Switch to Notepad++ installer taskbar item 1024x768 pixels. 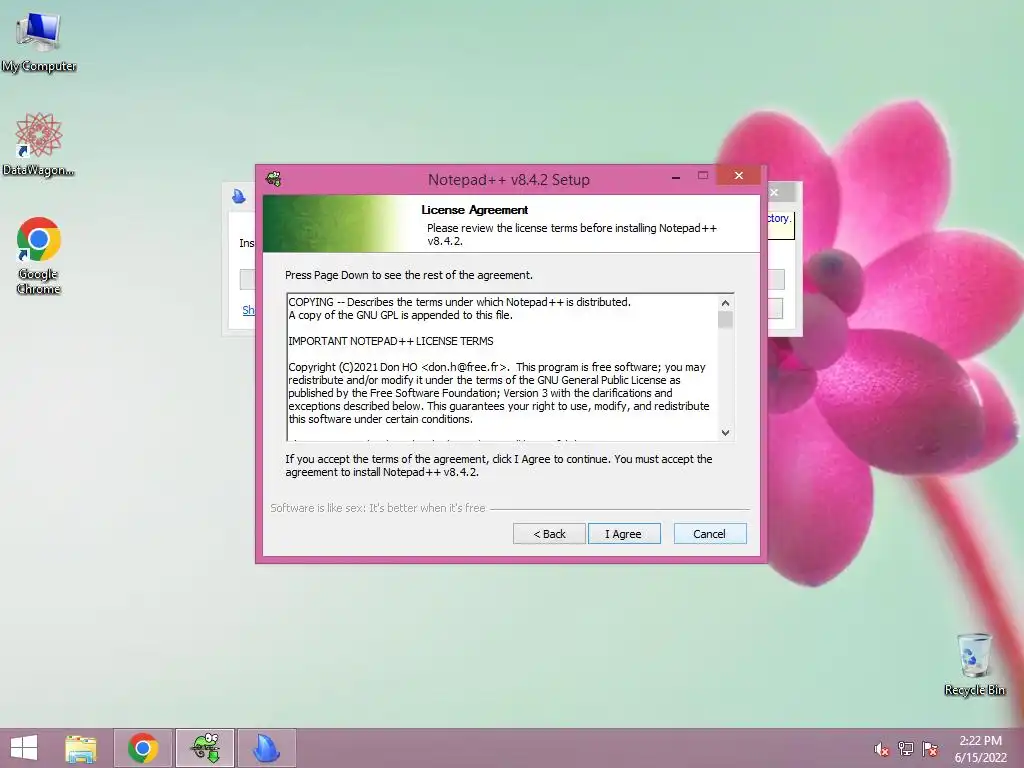(x=205, y=748)
